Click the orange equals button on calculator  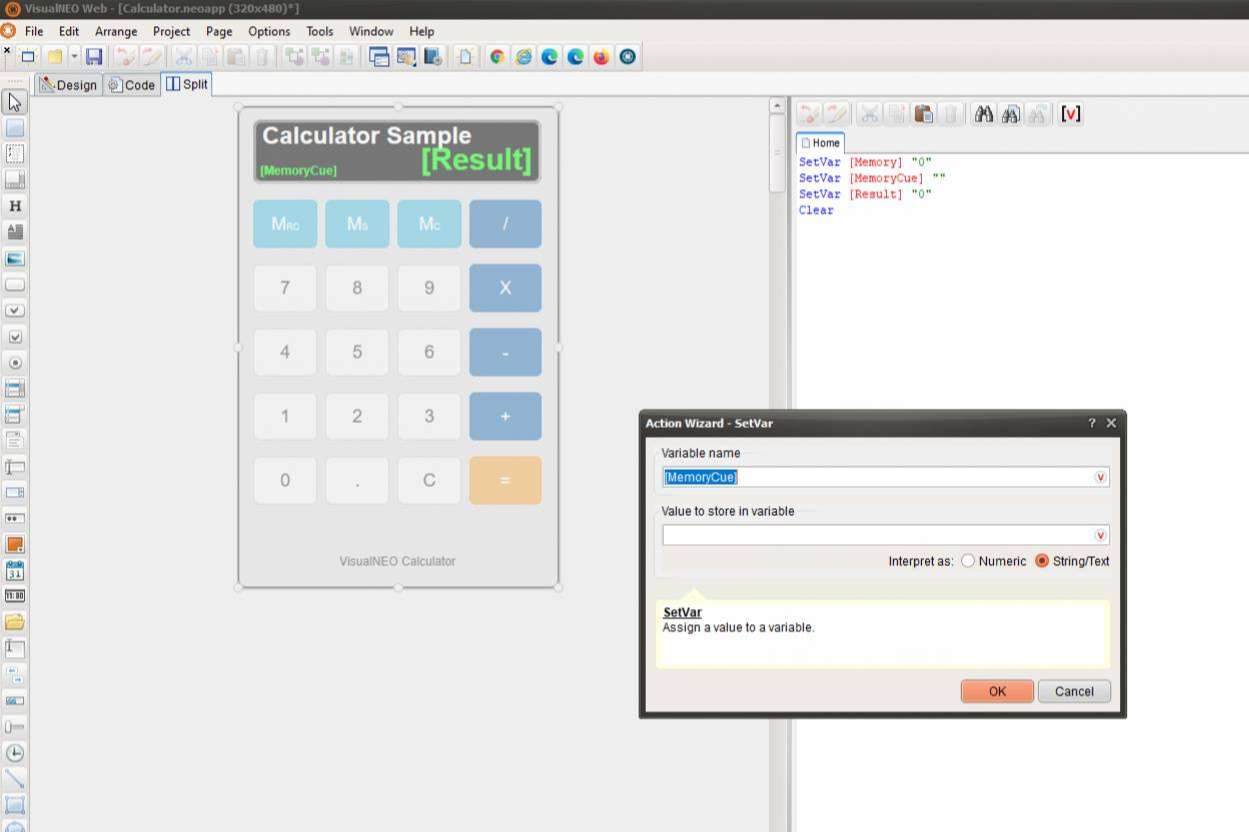point(505,480)
